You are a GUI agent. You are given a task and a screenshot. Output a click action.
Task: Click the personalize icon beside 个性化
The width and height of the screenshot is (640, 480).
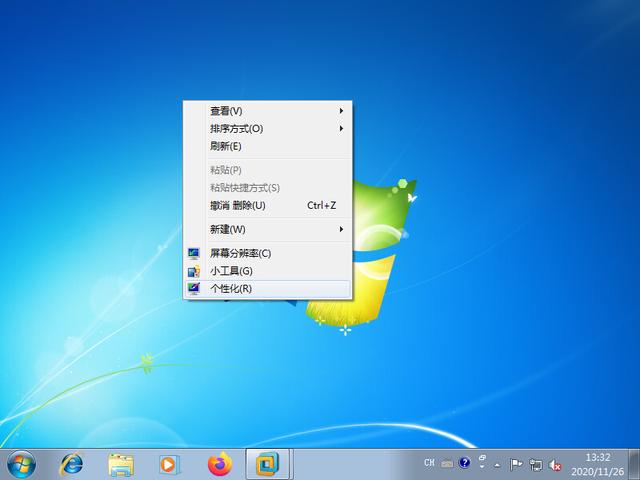point(193,289)
